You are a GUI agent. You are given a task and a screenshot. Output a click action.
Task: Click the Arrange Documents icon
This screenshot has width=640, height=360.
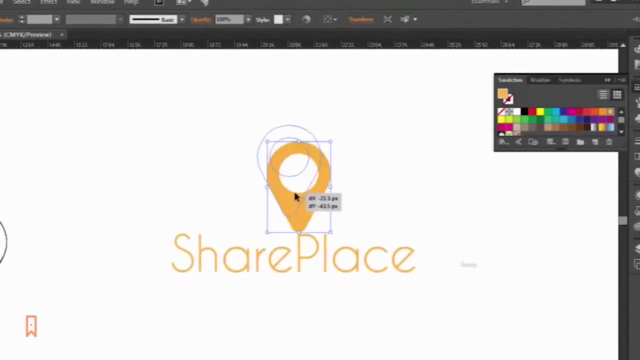coord(181,2)
